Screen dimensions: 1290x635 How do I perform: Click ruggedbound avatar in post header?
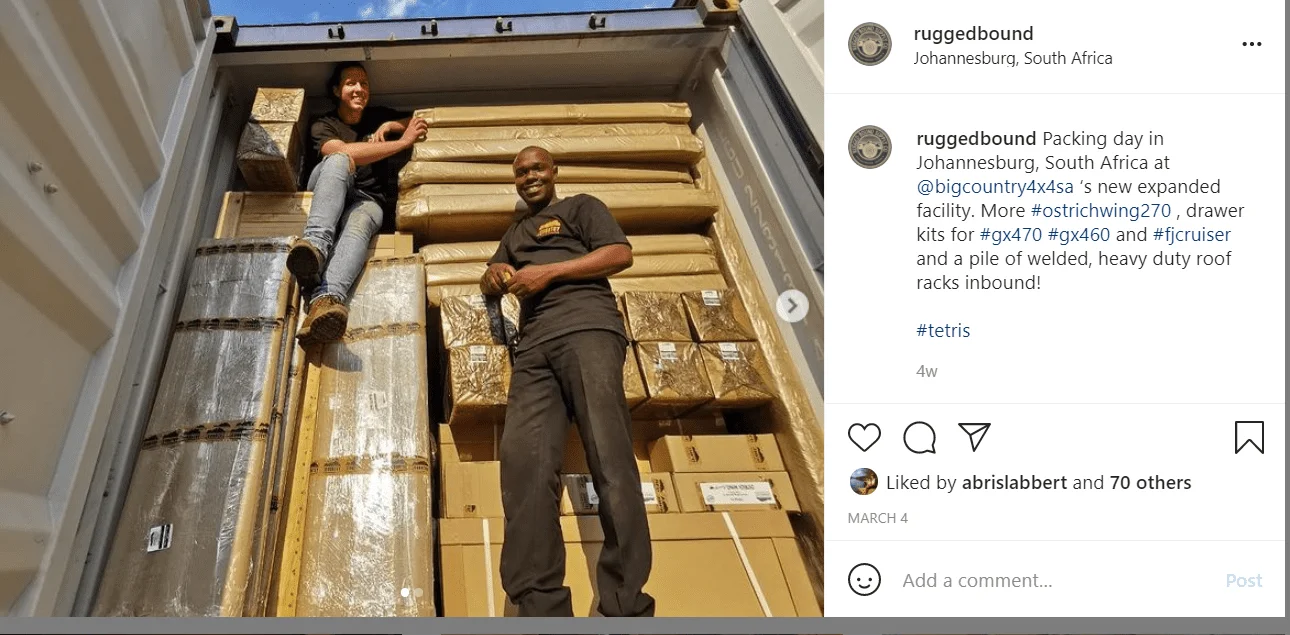pos(869,45)
